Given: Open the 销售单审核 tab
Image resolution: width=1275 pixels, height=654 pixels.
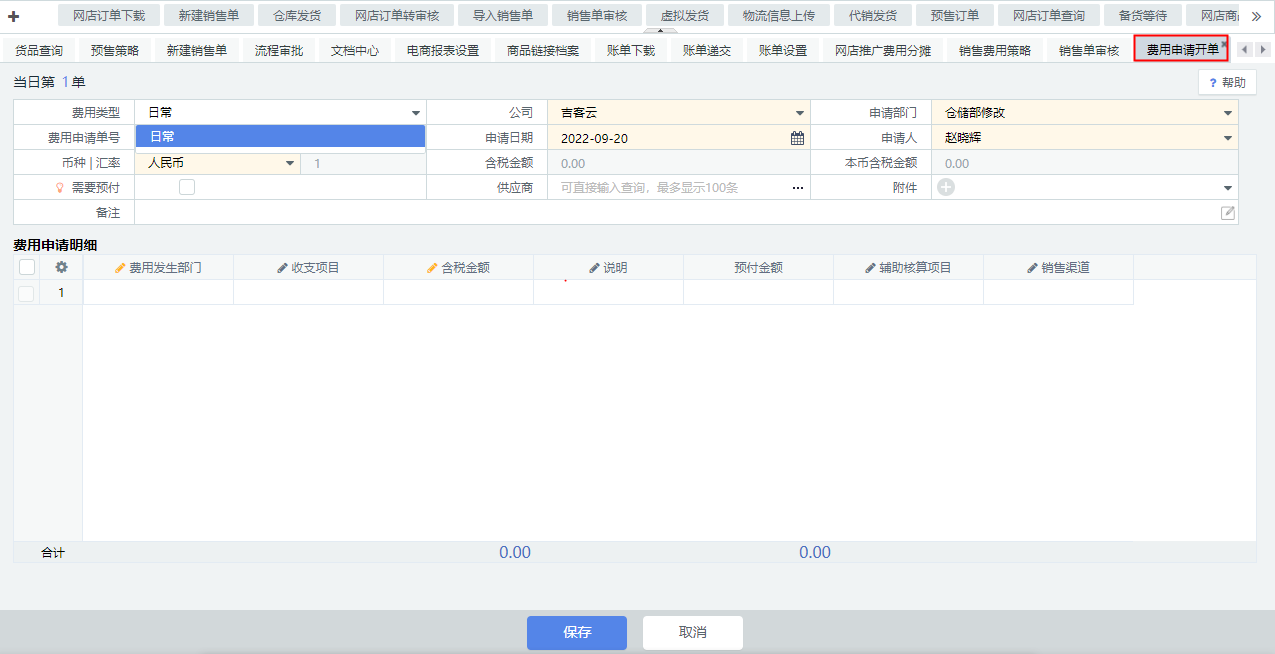Looking at the screenshot, I should (1089, 50).
